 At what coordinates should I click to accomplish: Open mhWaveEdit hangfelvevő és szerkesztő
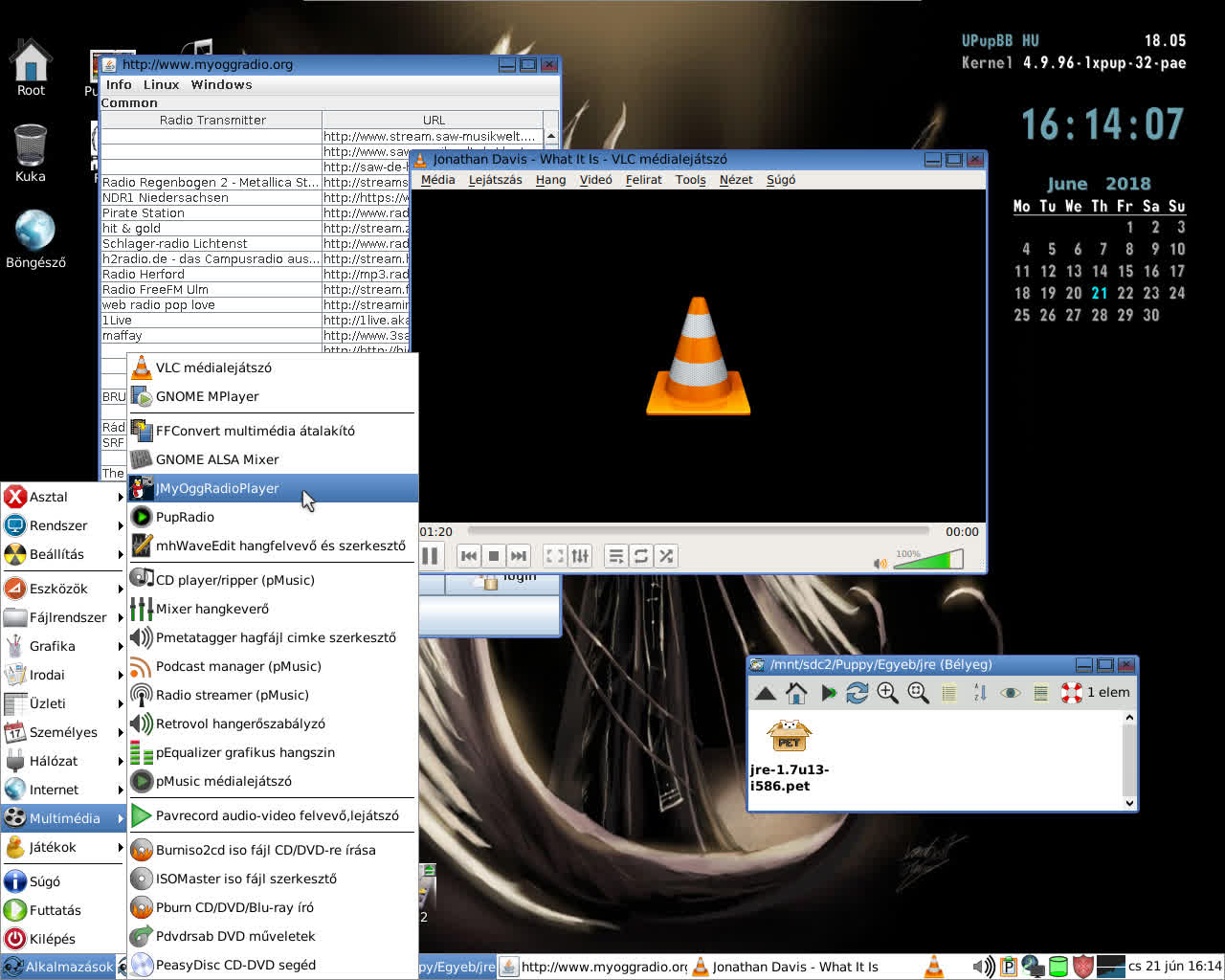[273, 546]
